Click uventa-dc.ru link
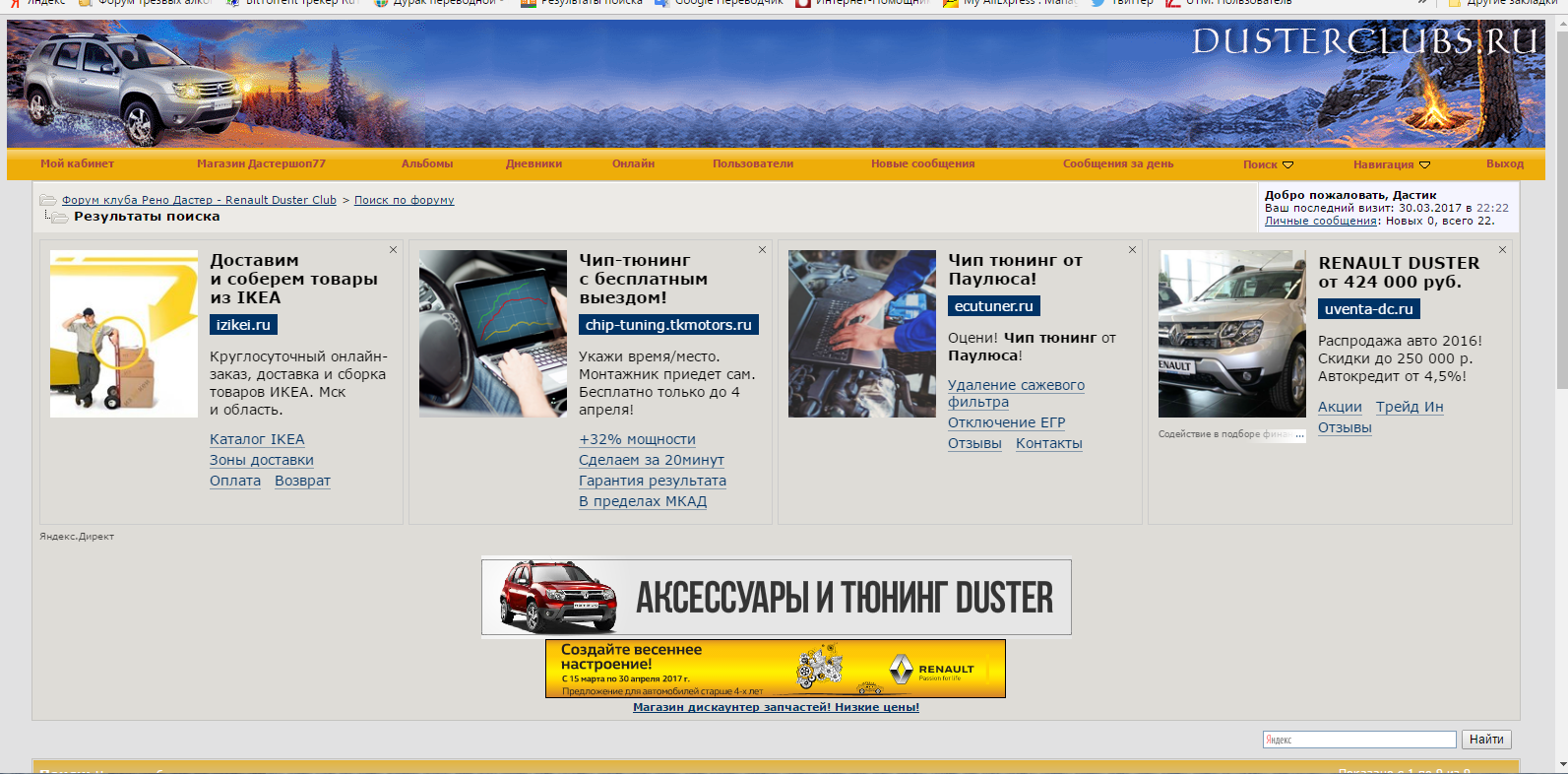This screenshot has width=1568, height=774. [1369, 309]
